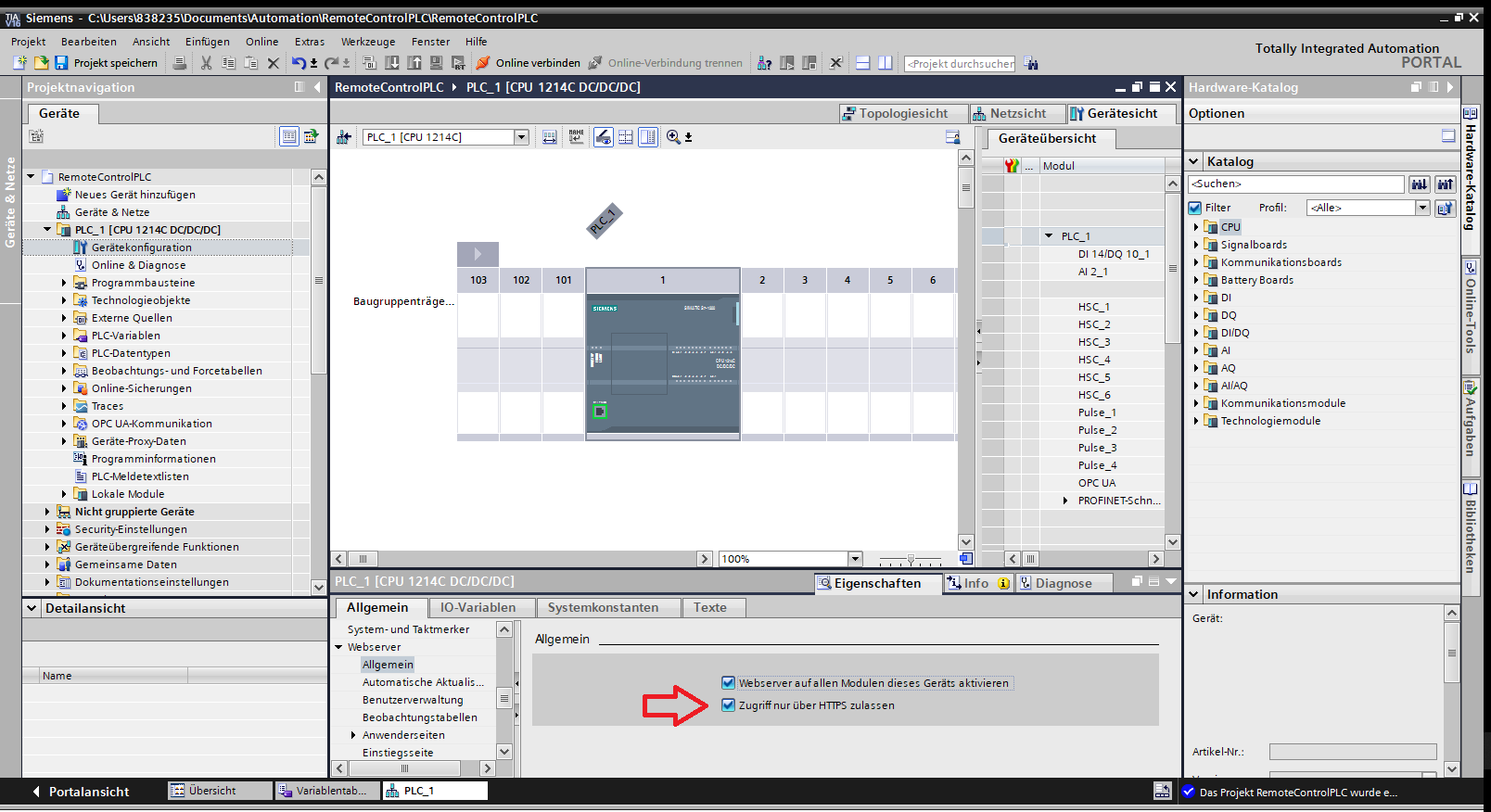
Task: Click the new project icon
Action: coord(19,63)
